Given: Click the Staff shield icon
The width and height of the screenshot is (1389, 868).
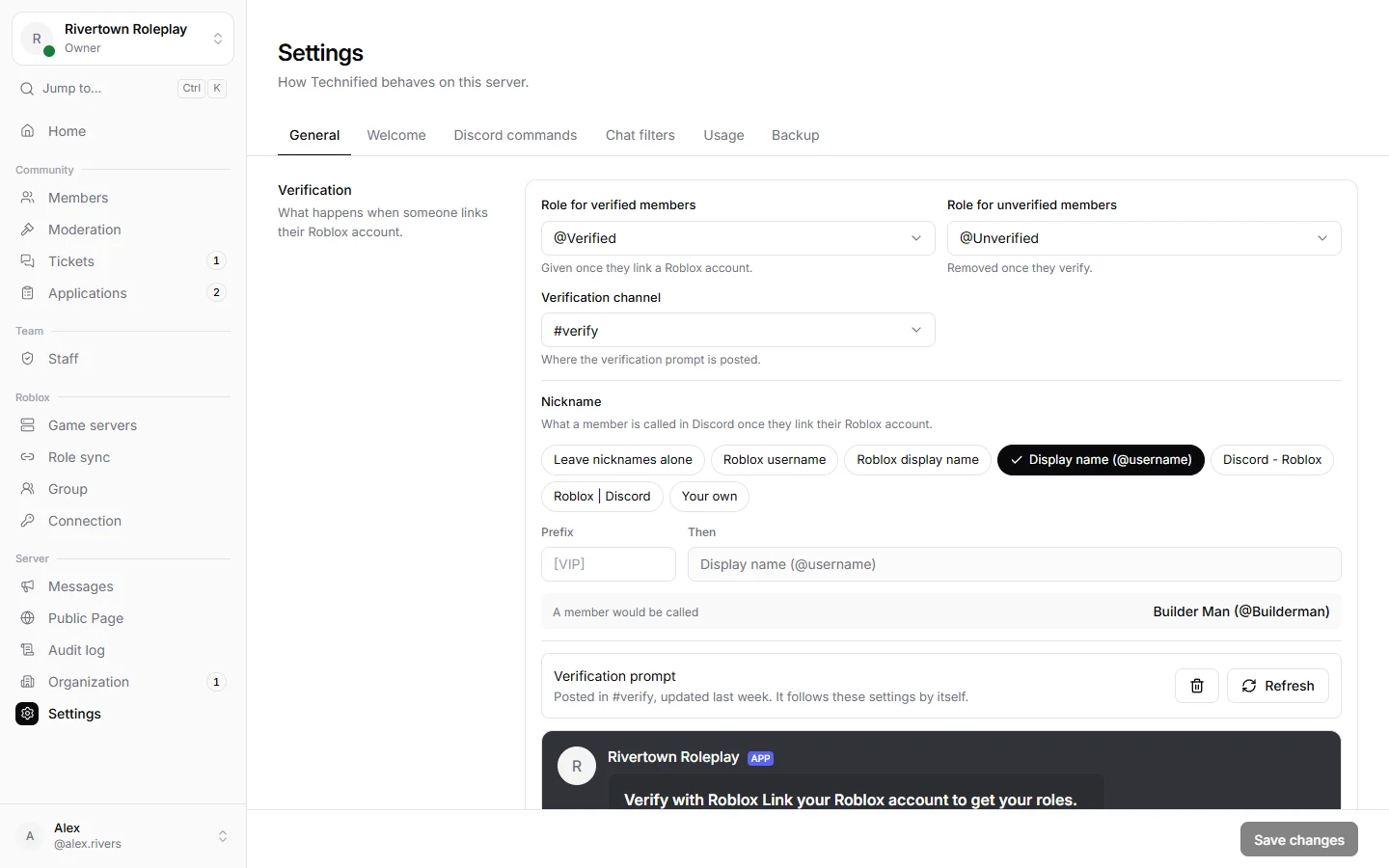Looking at the screenshot, I should pyautogui.click(x=28, y=359).
